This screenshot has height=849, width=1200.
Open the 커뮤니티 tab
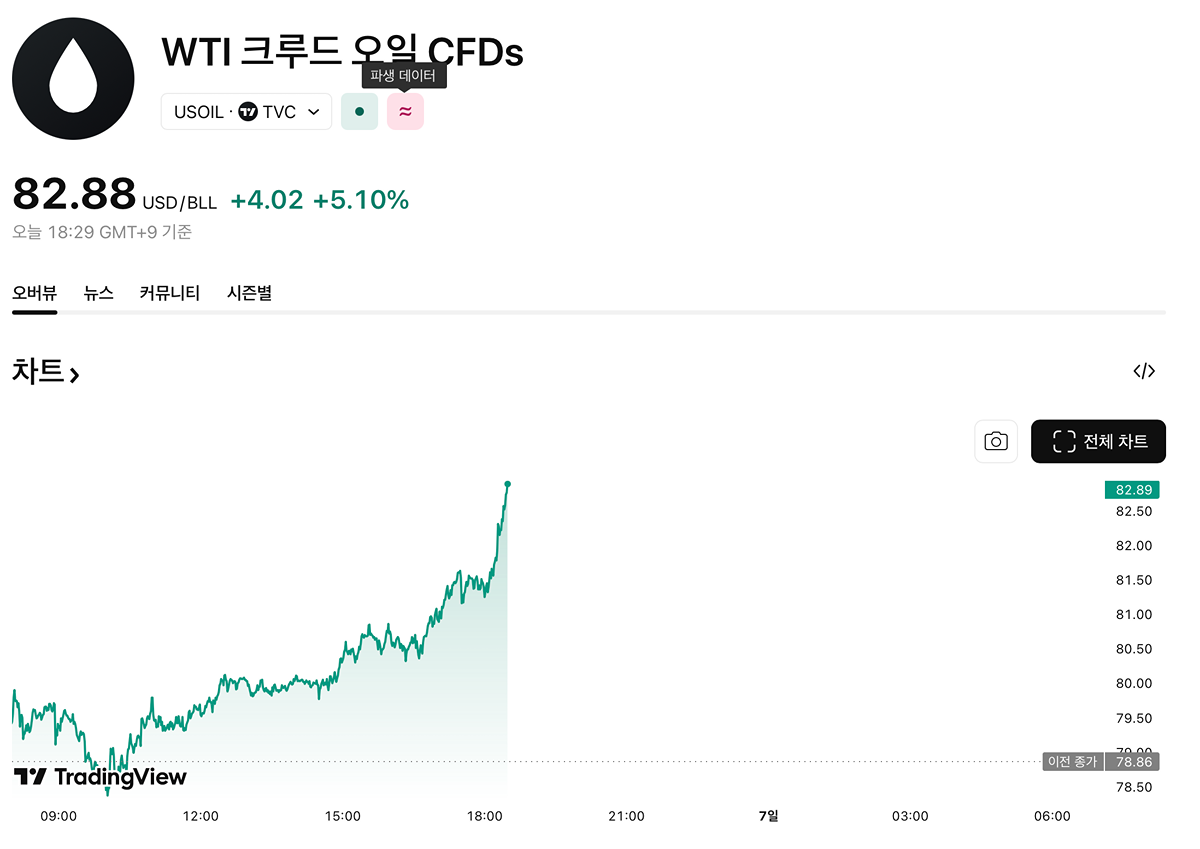tap(169, 293)
